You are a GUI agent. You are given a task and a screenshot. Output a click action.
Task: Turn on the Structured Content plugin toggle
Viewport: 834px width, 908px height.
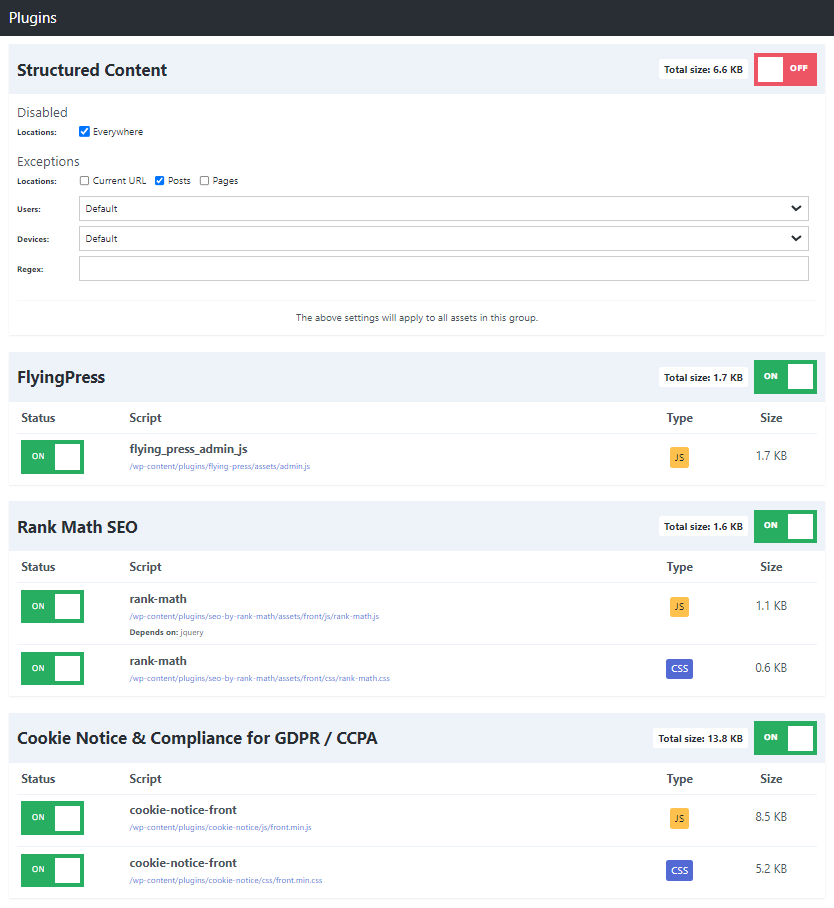point(785,69)
